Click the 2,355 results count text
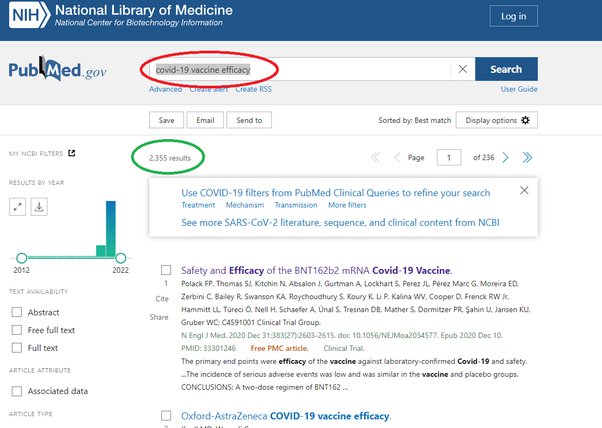The image size is (602, 428). [x=170, y=158]
